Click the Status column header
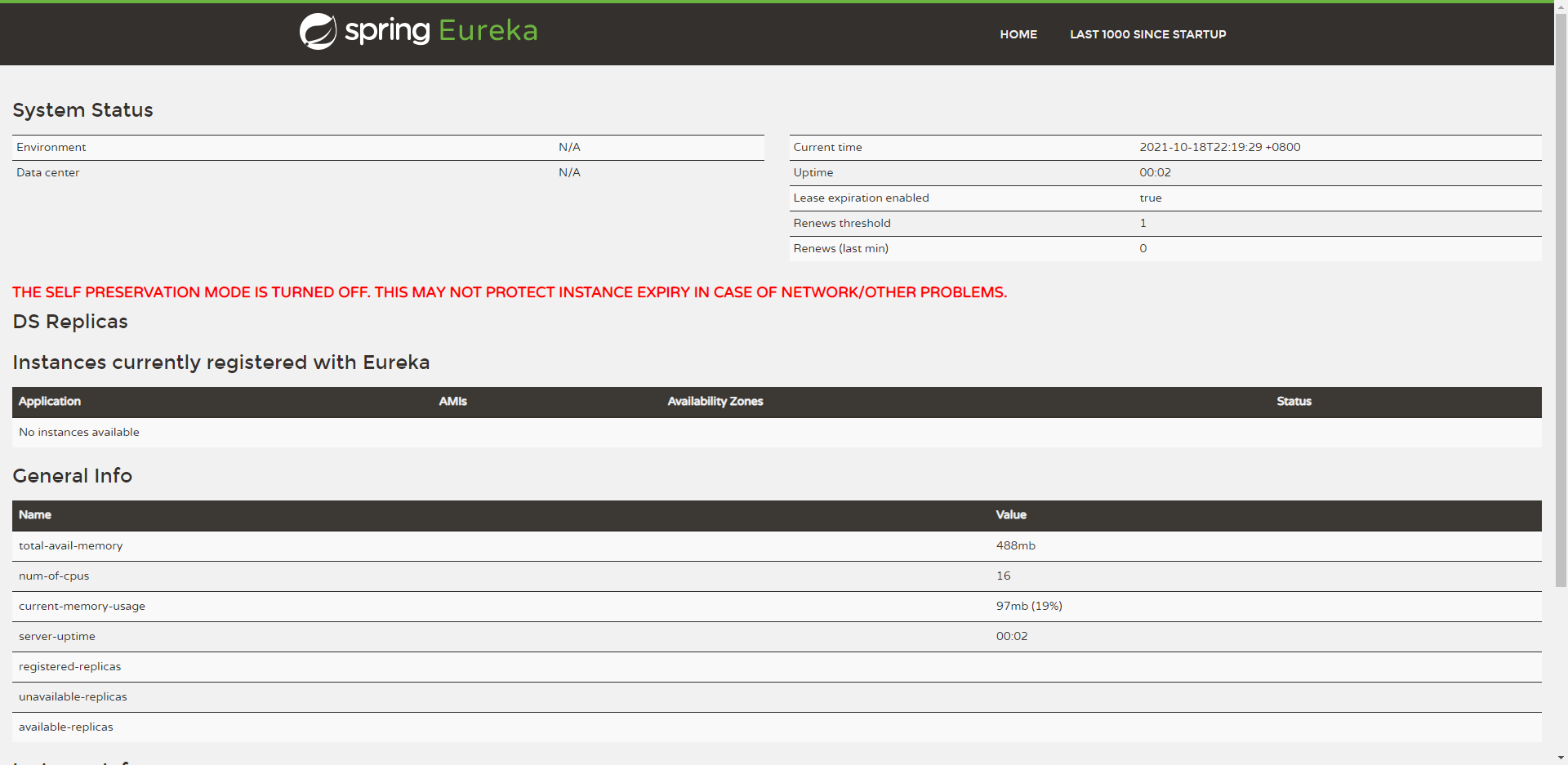The width and height of the screenshot is (1568, 765). coord(1294,401)
